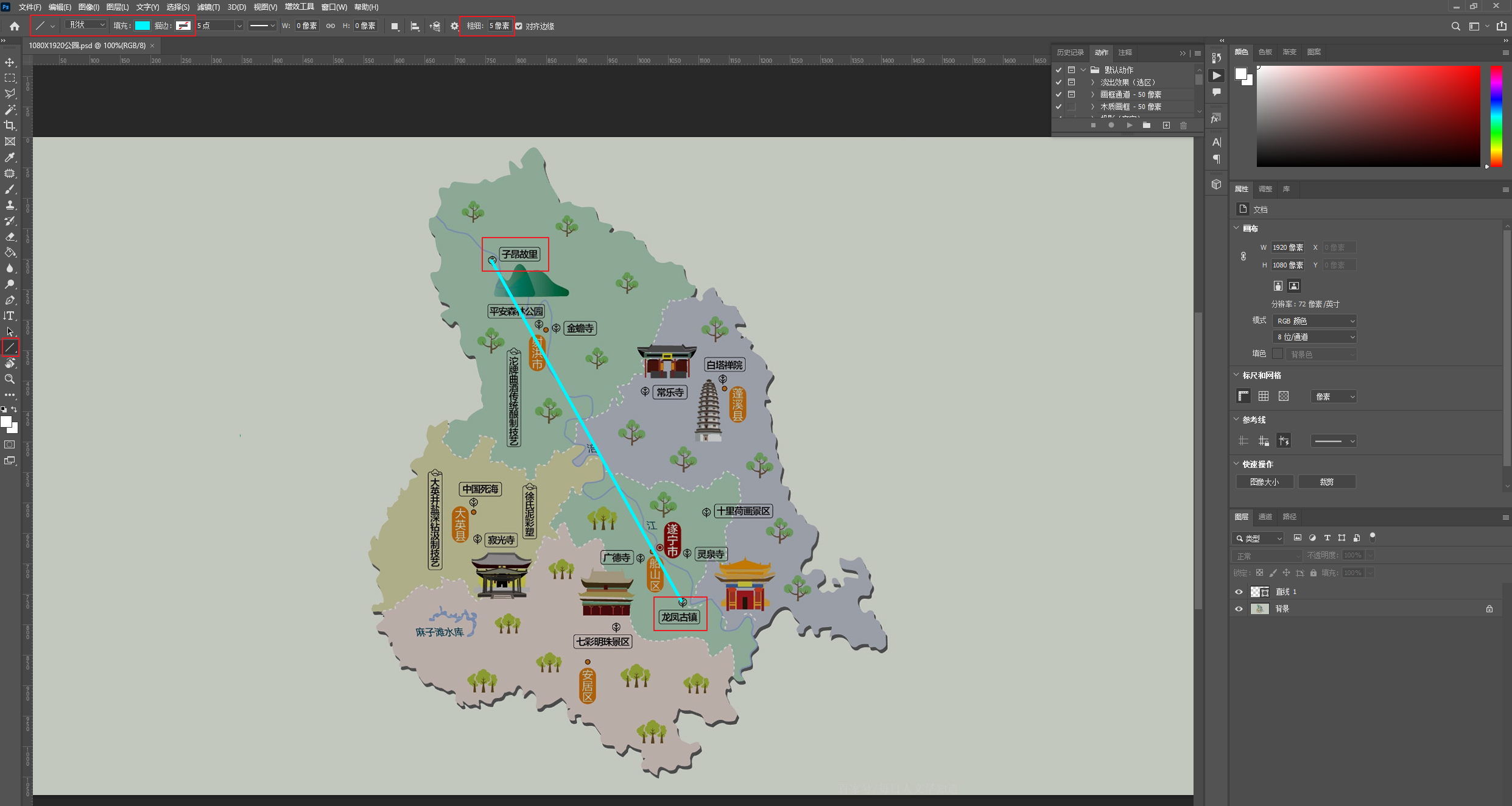Viewport: 1512px width, 806px height.
Task: Open the shape settings gear icon
Action: 454,26
